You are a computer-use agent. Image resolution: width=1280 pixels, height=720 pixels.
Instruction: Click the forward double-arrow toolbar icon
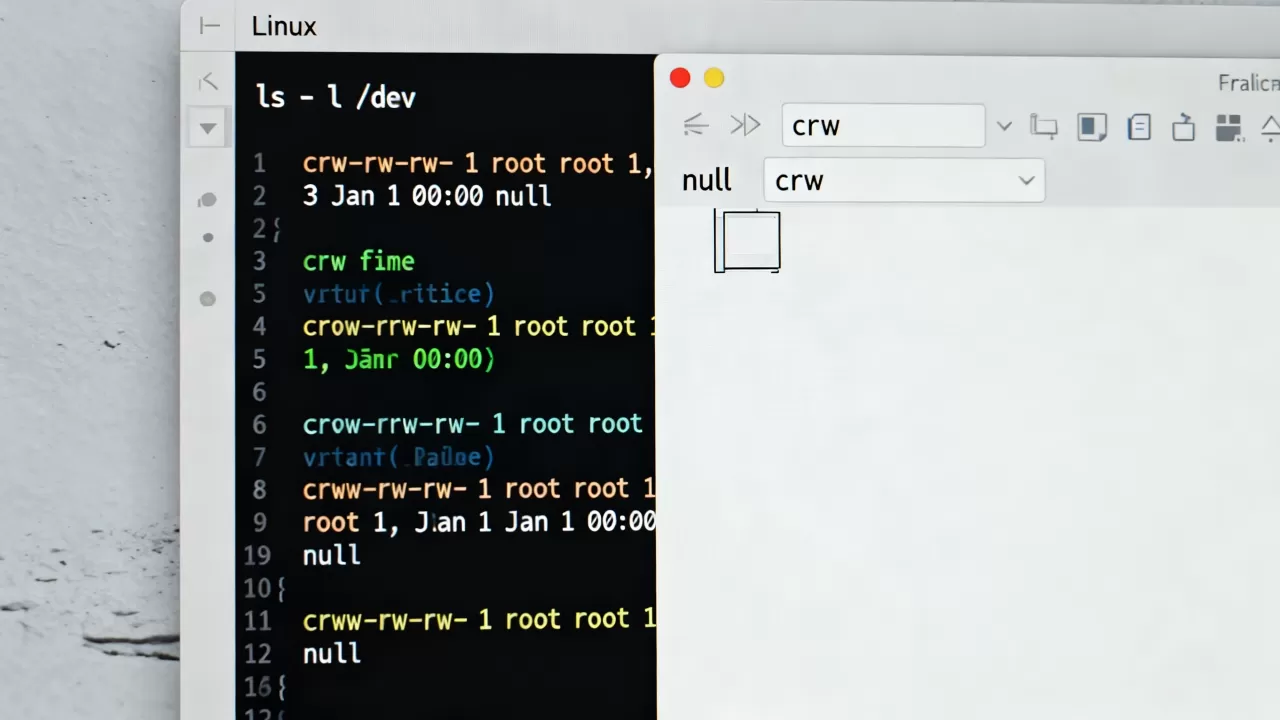tap(745, 125)
